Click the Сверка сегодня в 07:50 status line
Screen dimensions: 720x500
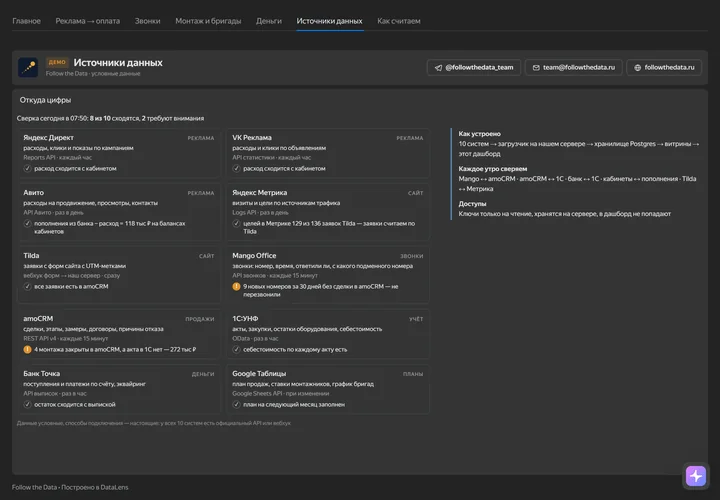coord(110,118)
